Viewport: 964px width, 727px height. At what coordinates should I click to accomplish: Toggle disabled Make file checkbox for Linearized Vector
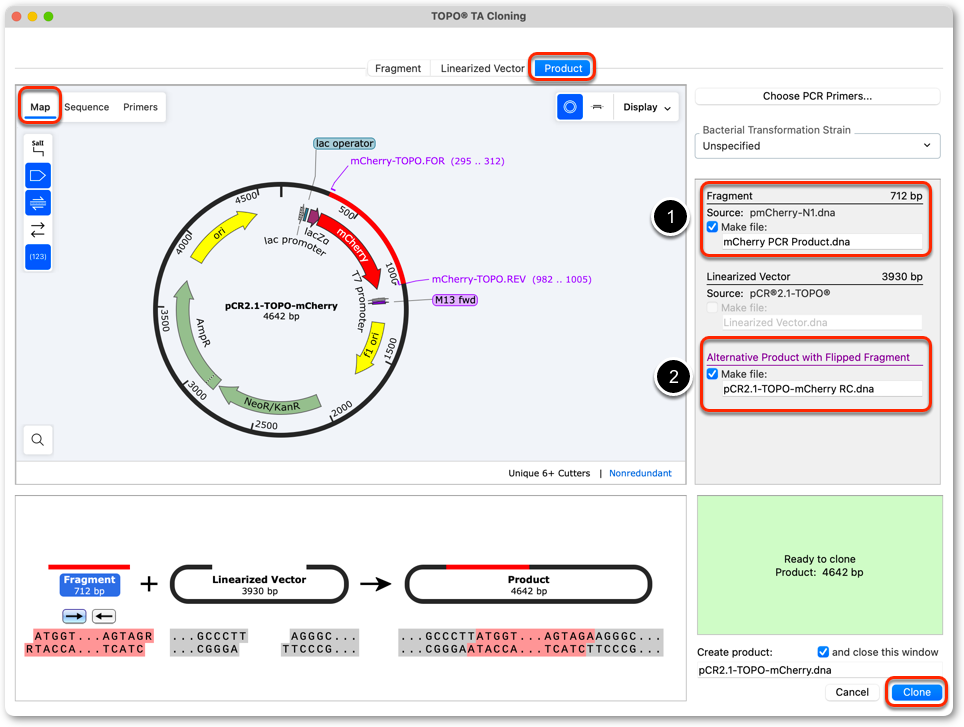(x=712, y=307)
